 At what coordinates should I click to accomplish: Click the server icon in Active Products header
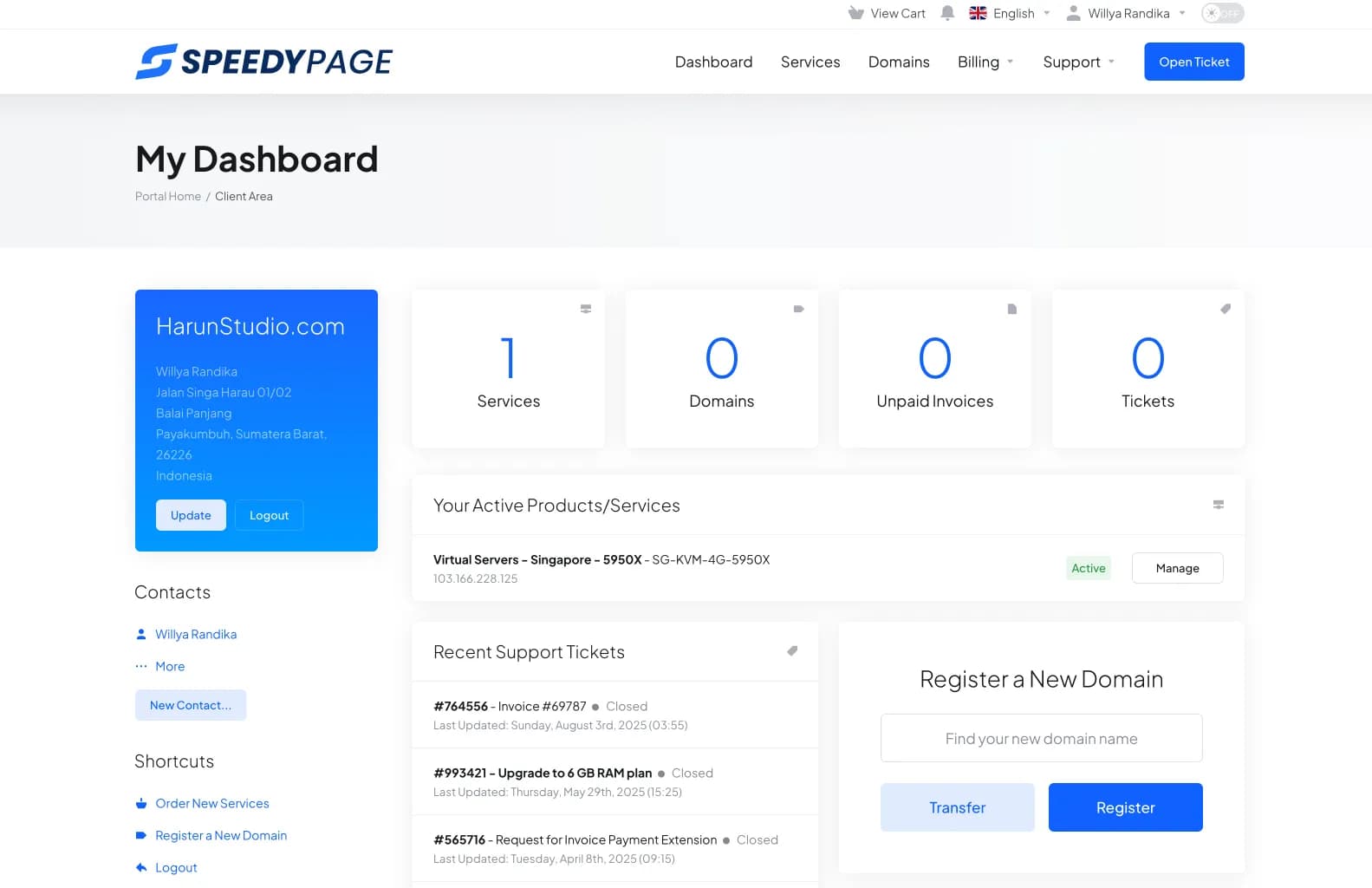point(1218,505)
